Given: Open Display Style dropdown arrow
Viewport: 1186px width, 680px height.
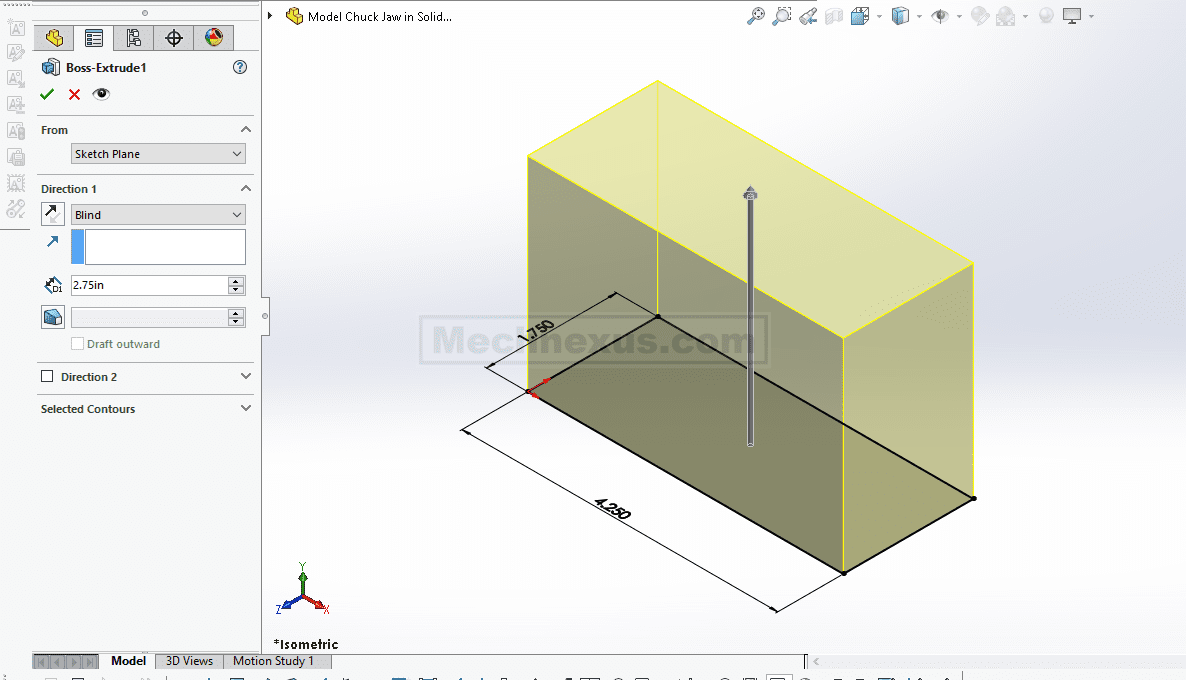Looking at the screenshot, I should tap(919, 17).
